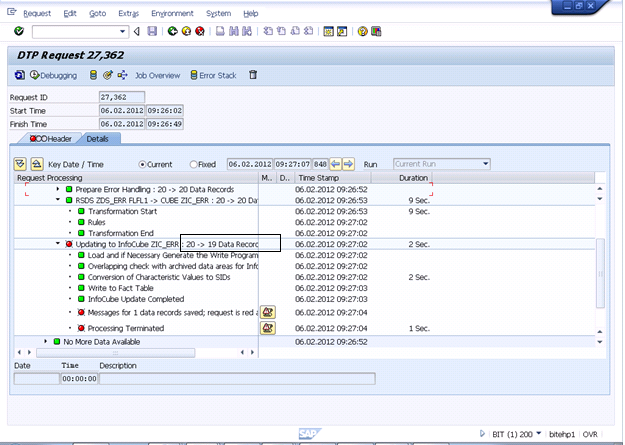This screenshot has height=445, width=625.
Task: Click the Previous Page icon
Action: coord(281,31)
